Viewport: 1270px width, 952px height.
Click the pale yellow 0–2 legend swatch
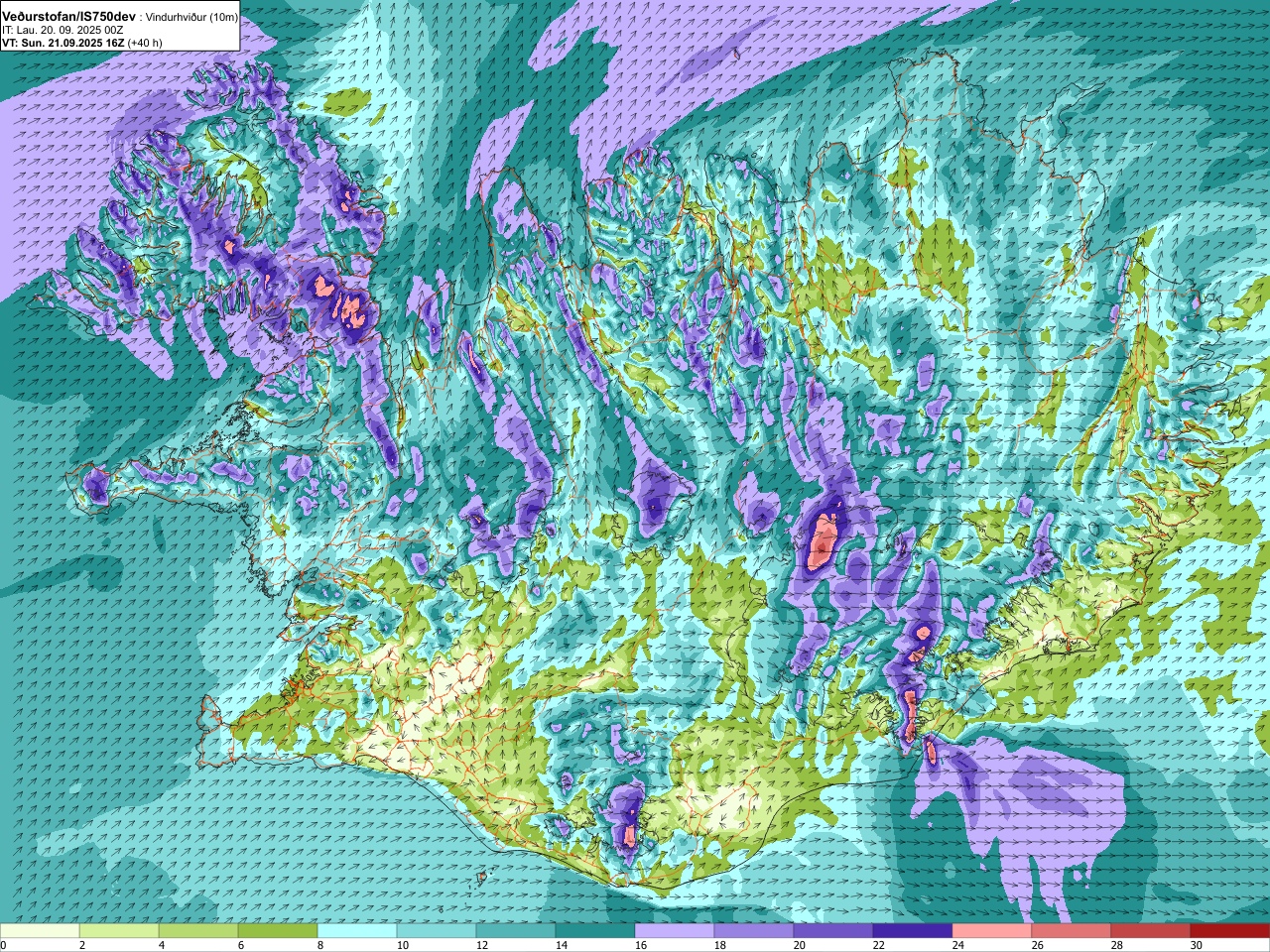pyautogui.click(x=40, y=931)
